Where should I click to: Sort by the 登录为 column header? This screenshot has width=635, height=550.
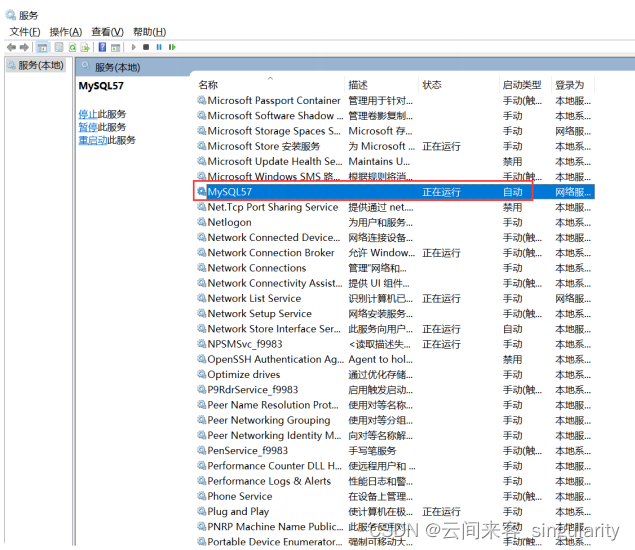[x=572, y=85]
